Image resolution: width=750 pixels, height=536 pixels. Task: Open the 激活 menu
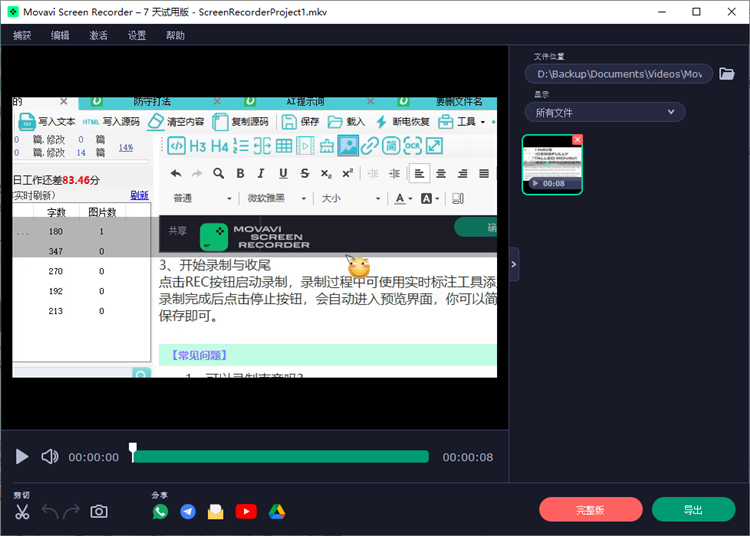pyautogui.click(x=99, y=35)
